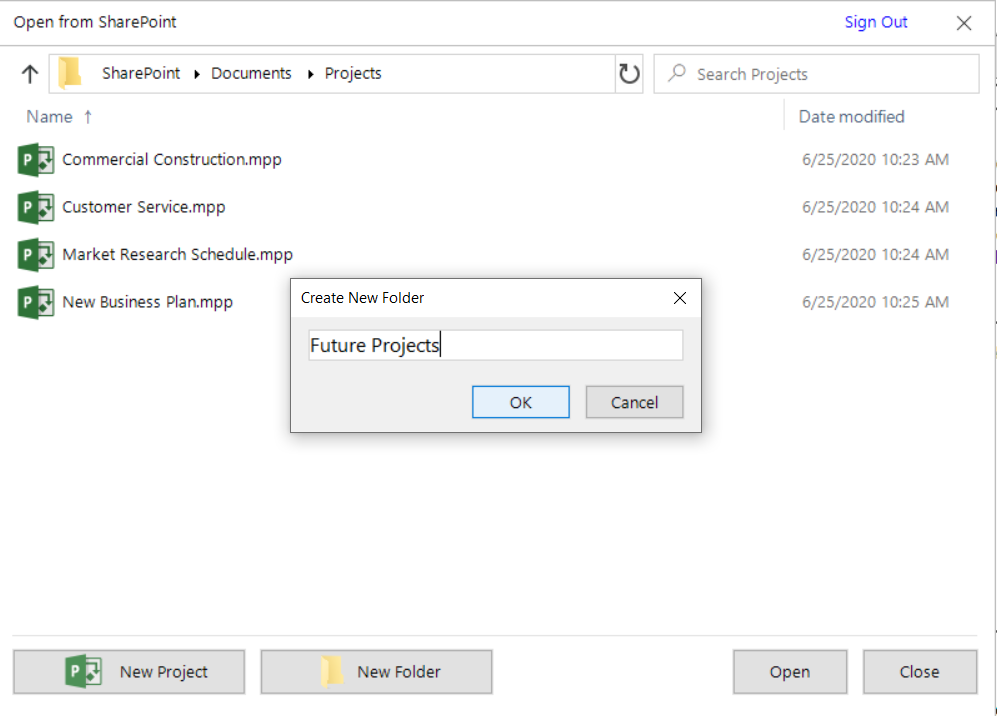Expand the arrow after Documents breadcrumb
Viewport: 997px width, 716px height.
pos(310,74)
